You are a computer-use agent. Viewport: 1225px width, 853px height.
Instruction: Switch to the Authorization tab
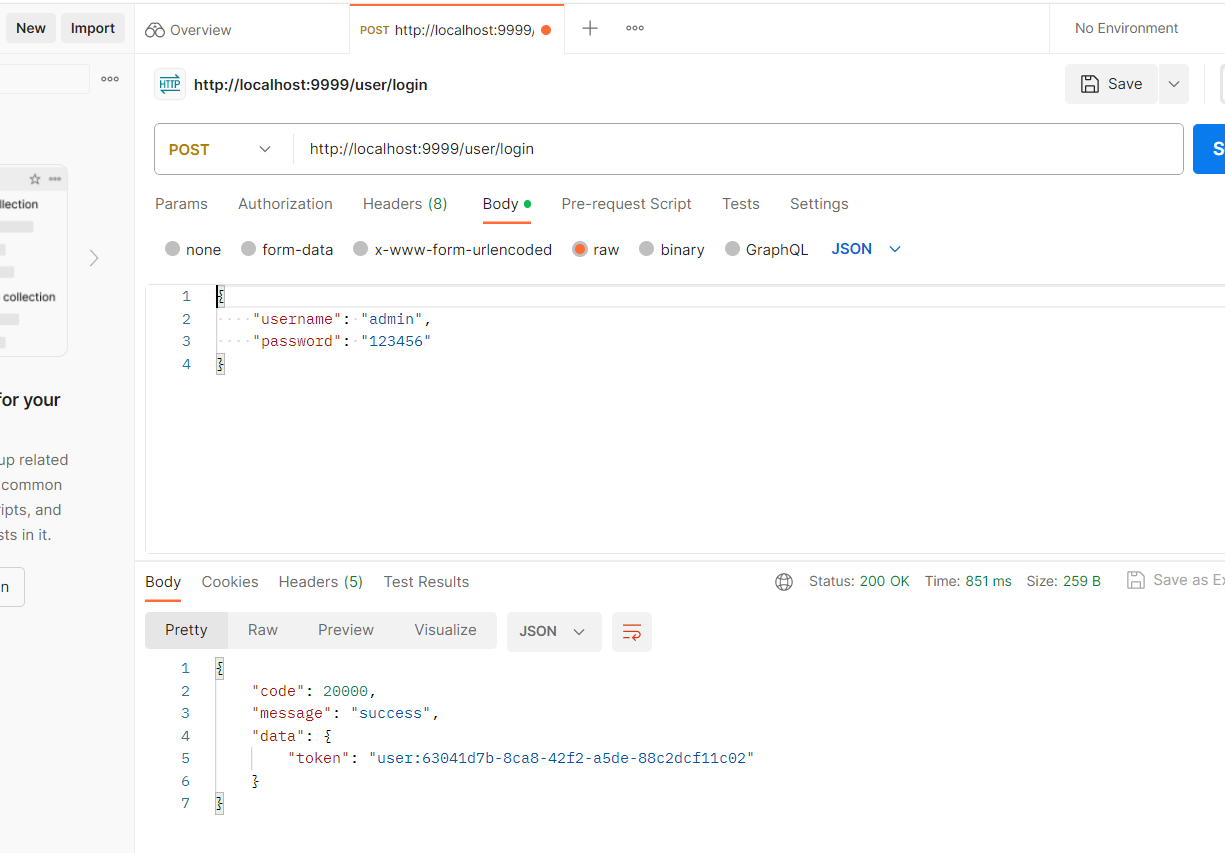(285, 204)
